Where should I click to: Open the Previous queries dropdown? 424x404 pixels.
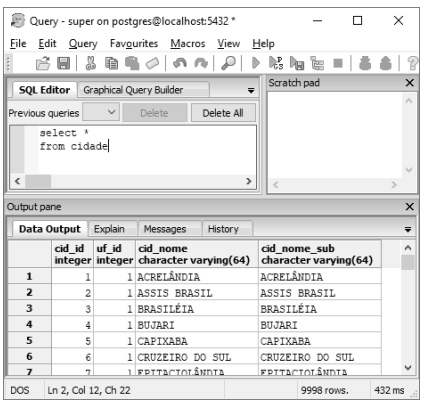[101, 113]
